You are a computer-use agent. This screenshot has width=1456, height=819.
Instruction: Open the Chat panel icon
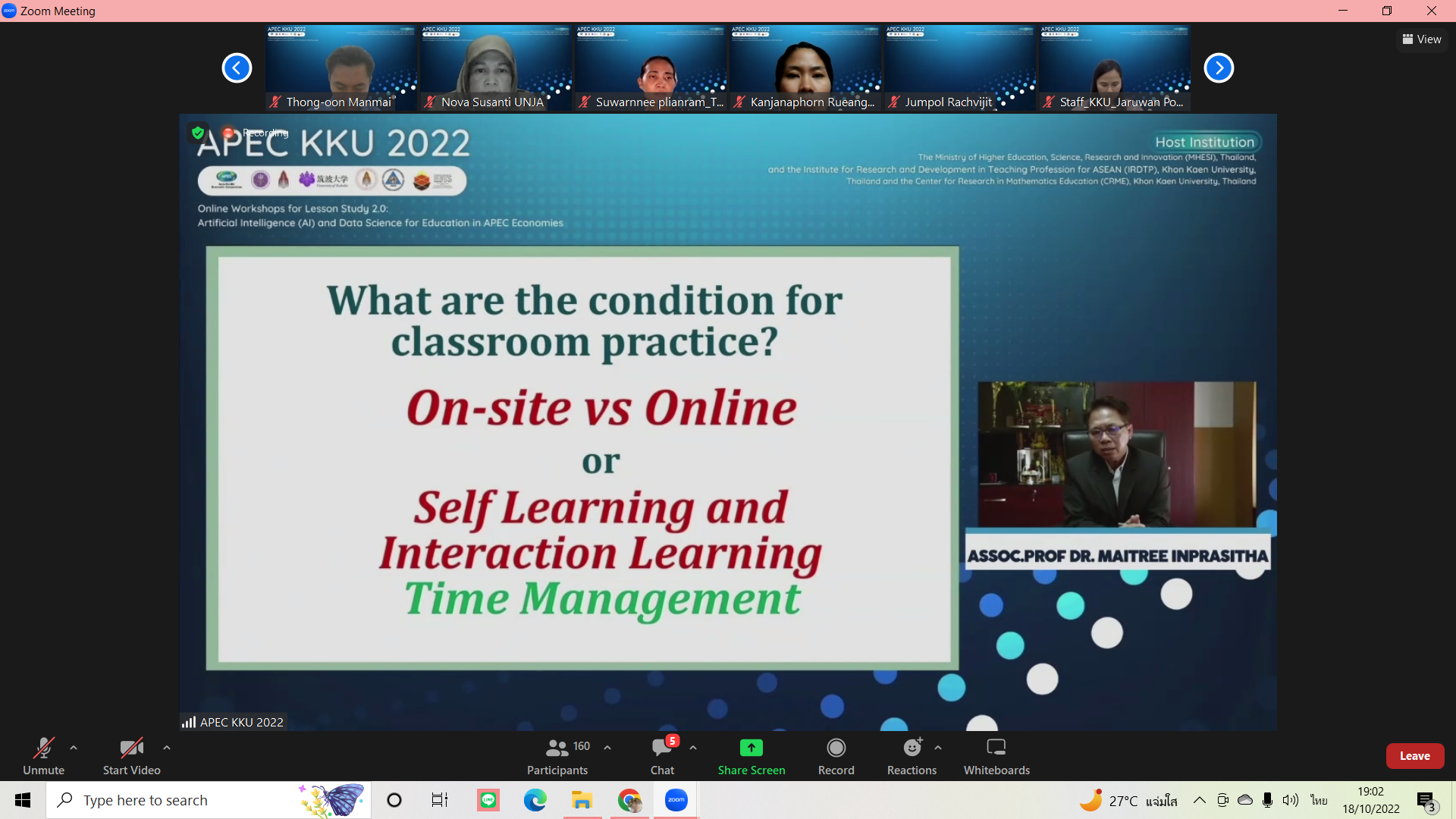[x=662, y=748]
